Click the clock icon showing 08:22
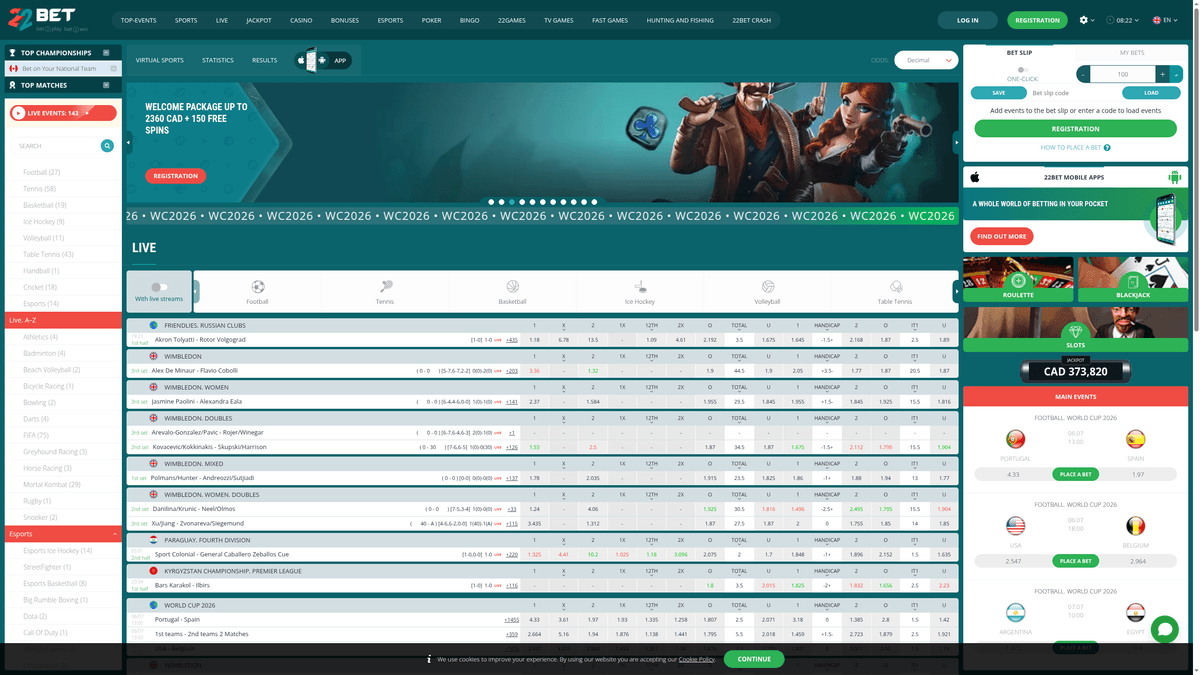1200x675 pixels. click(x=1111, y=20)
